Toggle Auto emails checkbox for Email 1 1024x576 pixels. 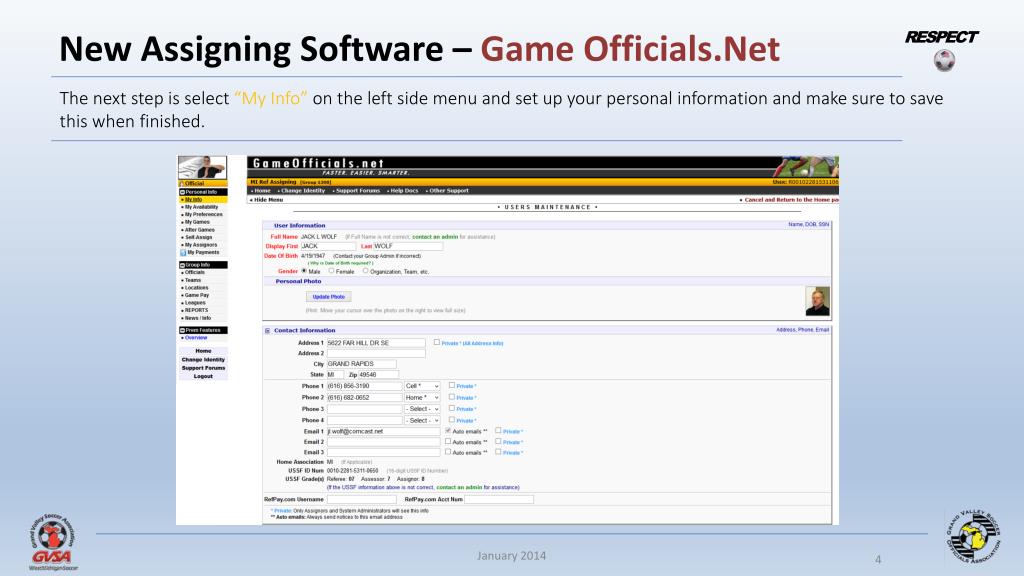click(x=448, y=431)
